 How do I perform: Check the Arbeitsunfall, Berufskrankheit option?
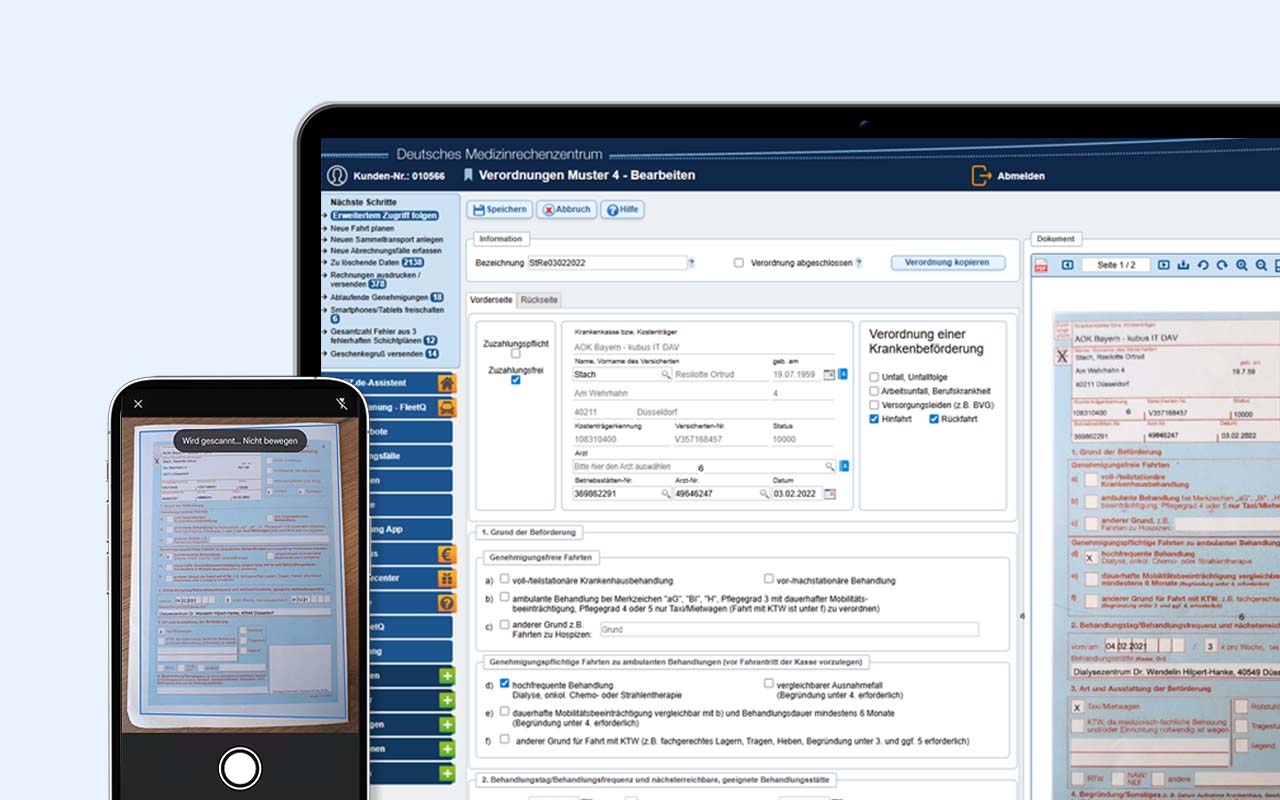pyautogui.click(x=873, y=390)
